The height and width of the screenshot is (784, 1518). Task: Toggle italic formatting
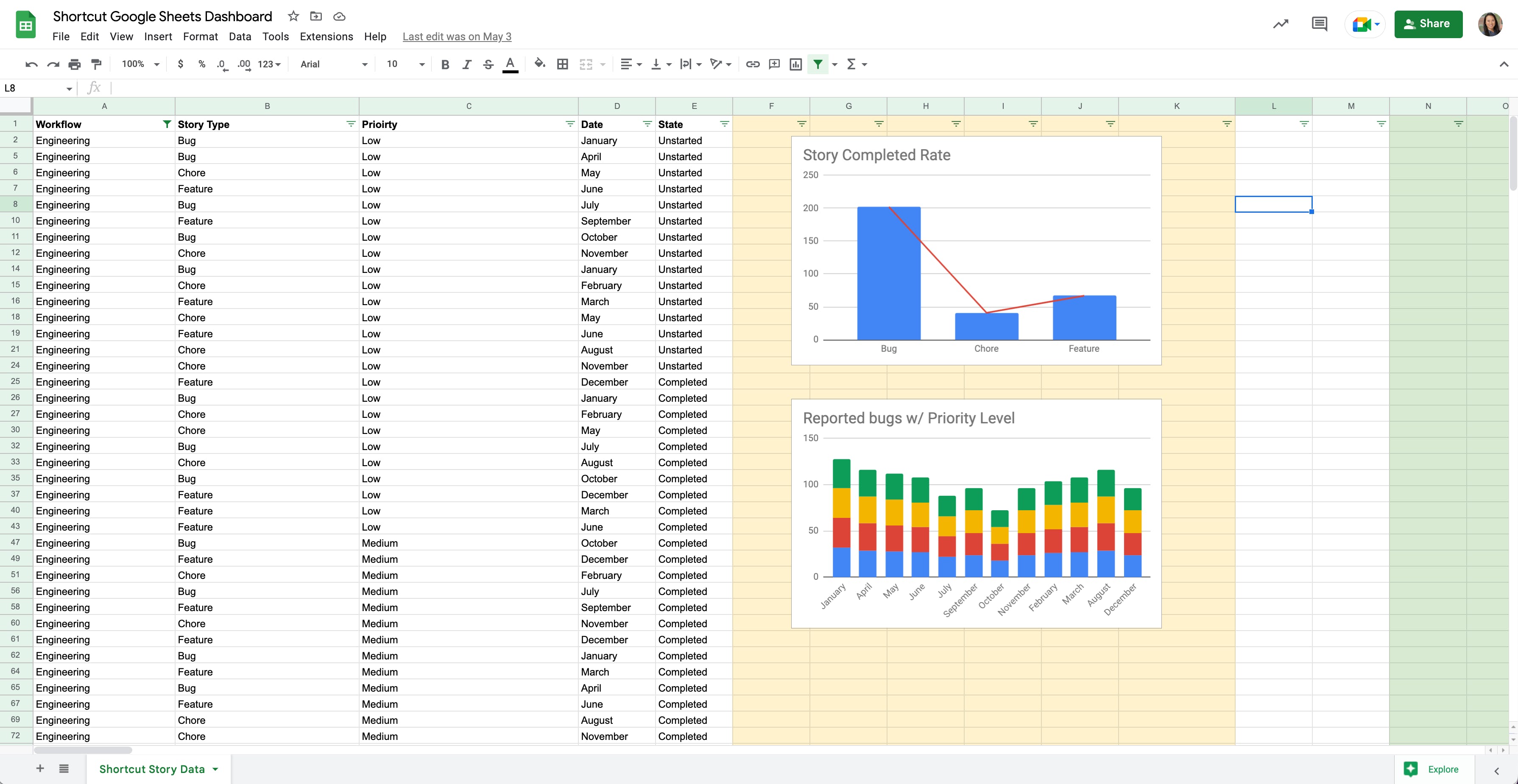coord(467,64)
